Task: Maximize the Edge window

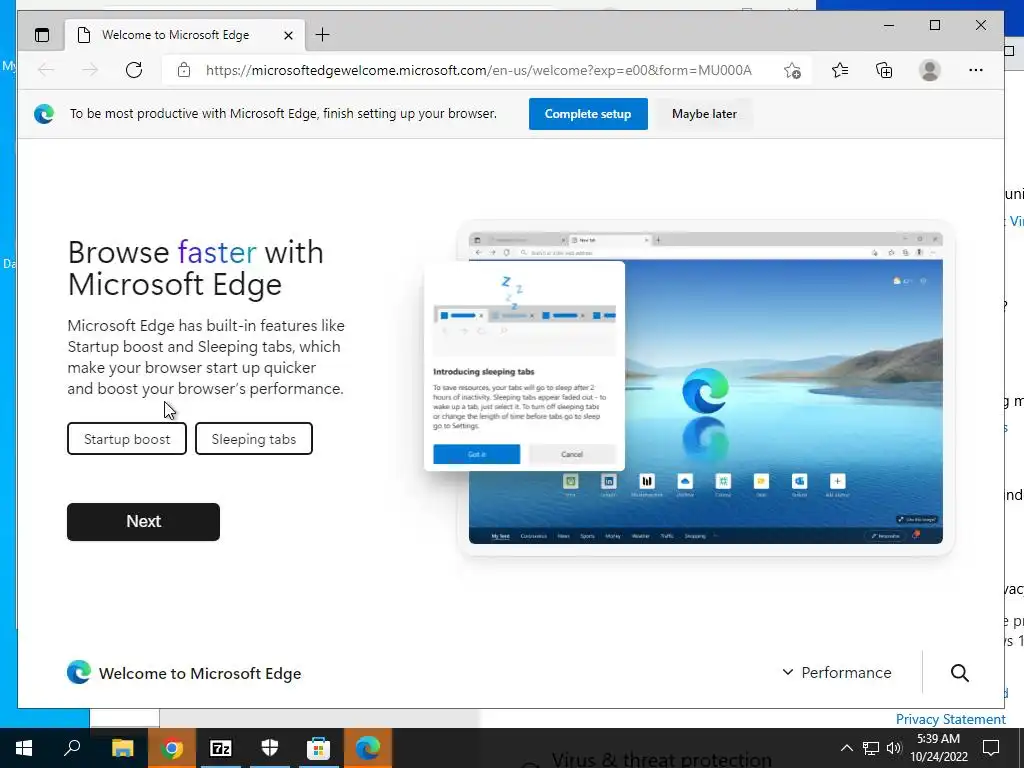Action: [x=935, y=25]
